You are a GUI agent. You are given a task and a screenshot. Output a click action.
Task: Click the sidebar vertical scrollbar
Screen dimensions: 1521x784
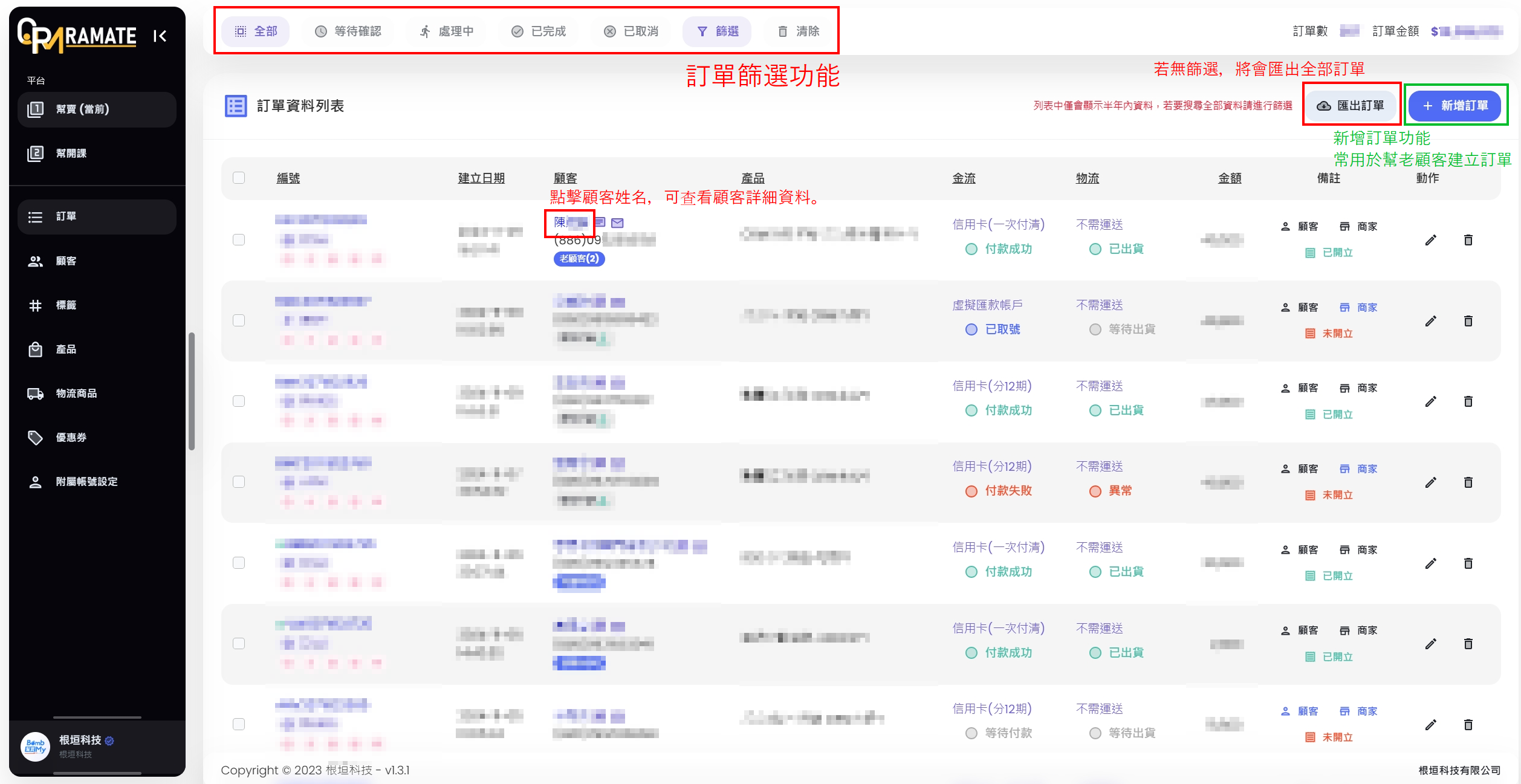pos(192,391)
